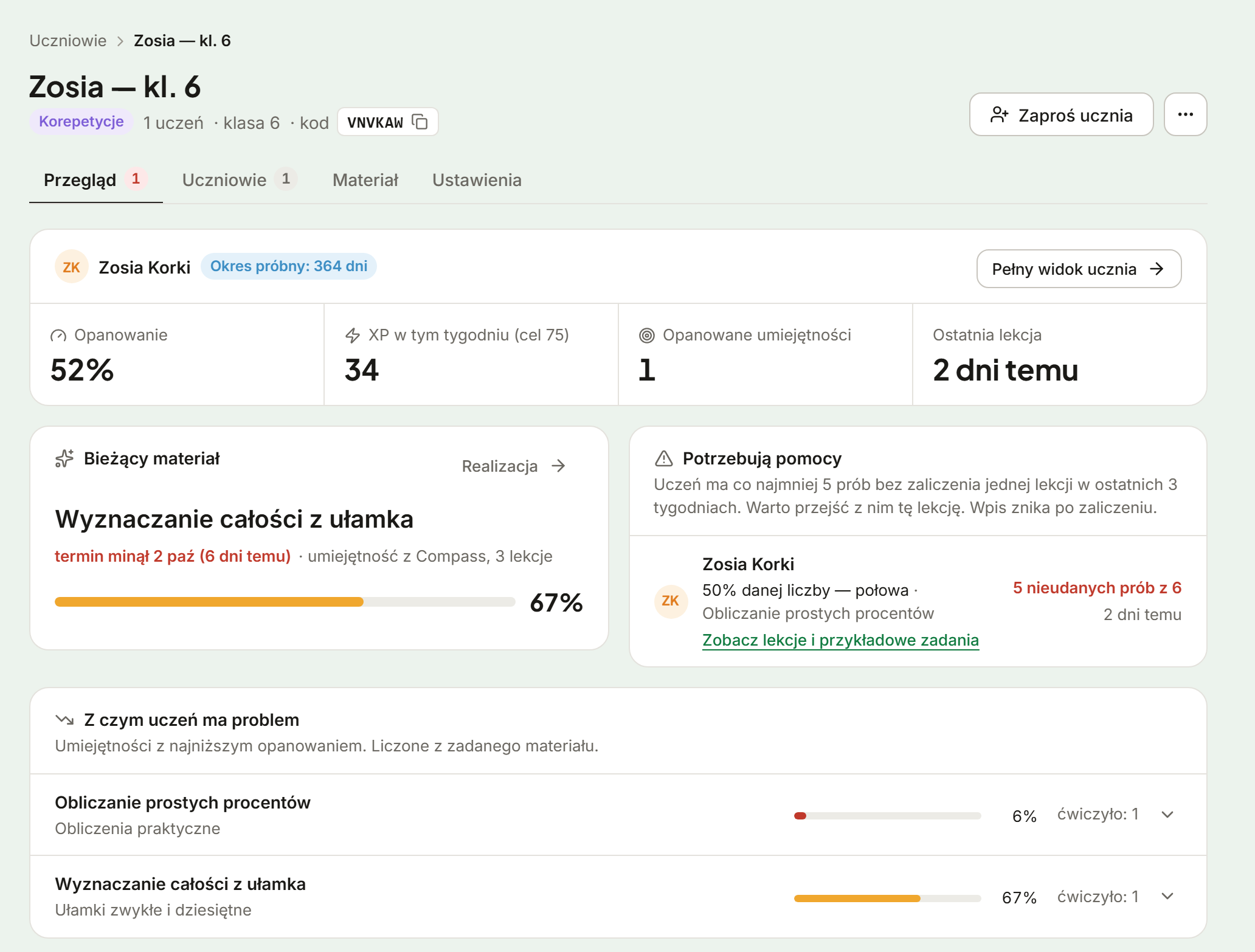Open the Uczniowie tab
This screenshot has width=1255, height=952.
pyautogui.click(x=239, y=180)
